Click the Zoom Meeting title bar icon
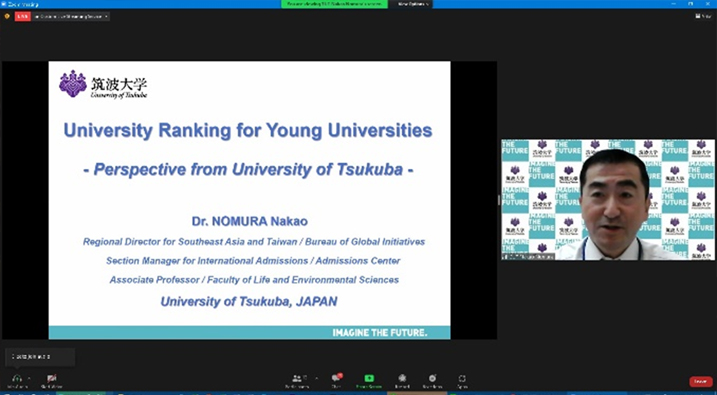 coord(4,4)
